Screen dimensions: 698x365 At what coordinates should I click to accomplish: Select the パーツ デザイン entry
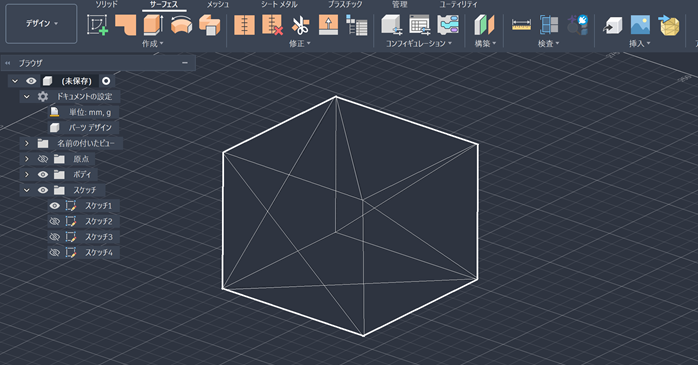click(90, 128)
